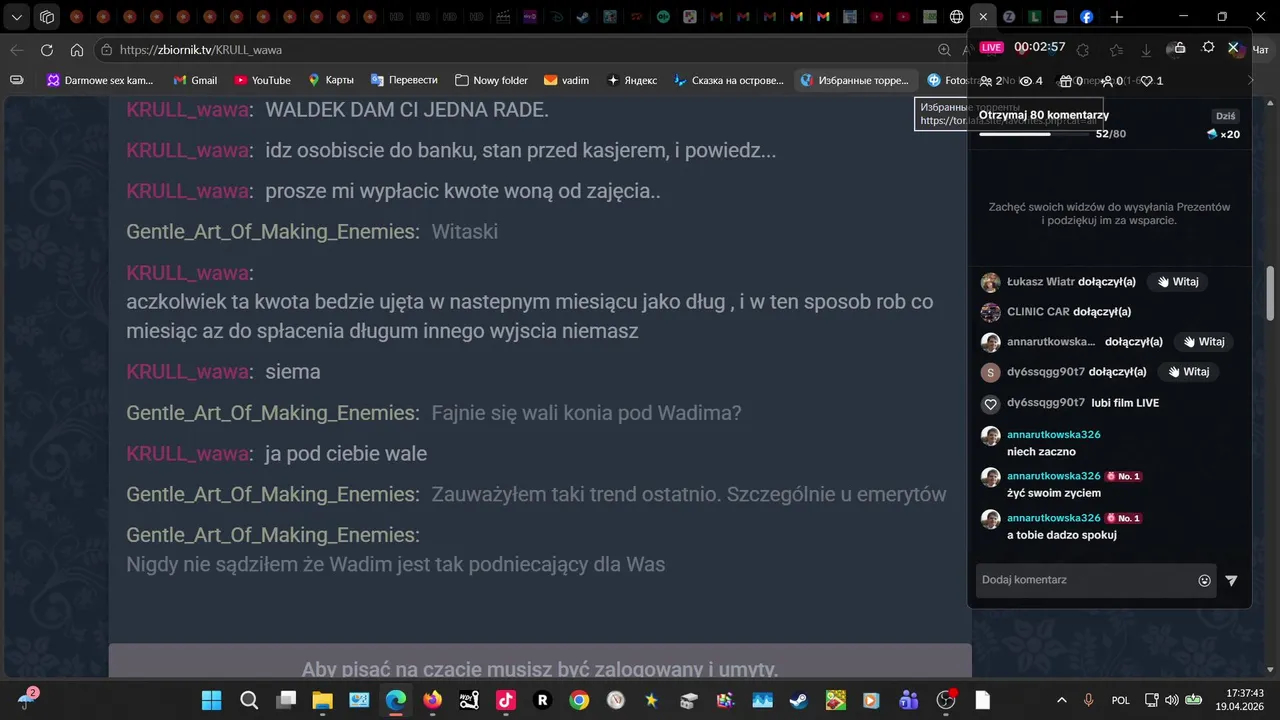This screenshot has height=720, width=1280.
Task: Send the comment with arrow icon
Action: click(1231, 581)
